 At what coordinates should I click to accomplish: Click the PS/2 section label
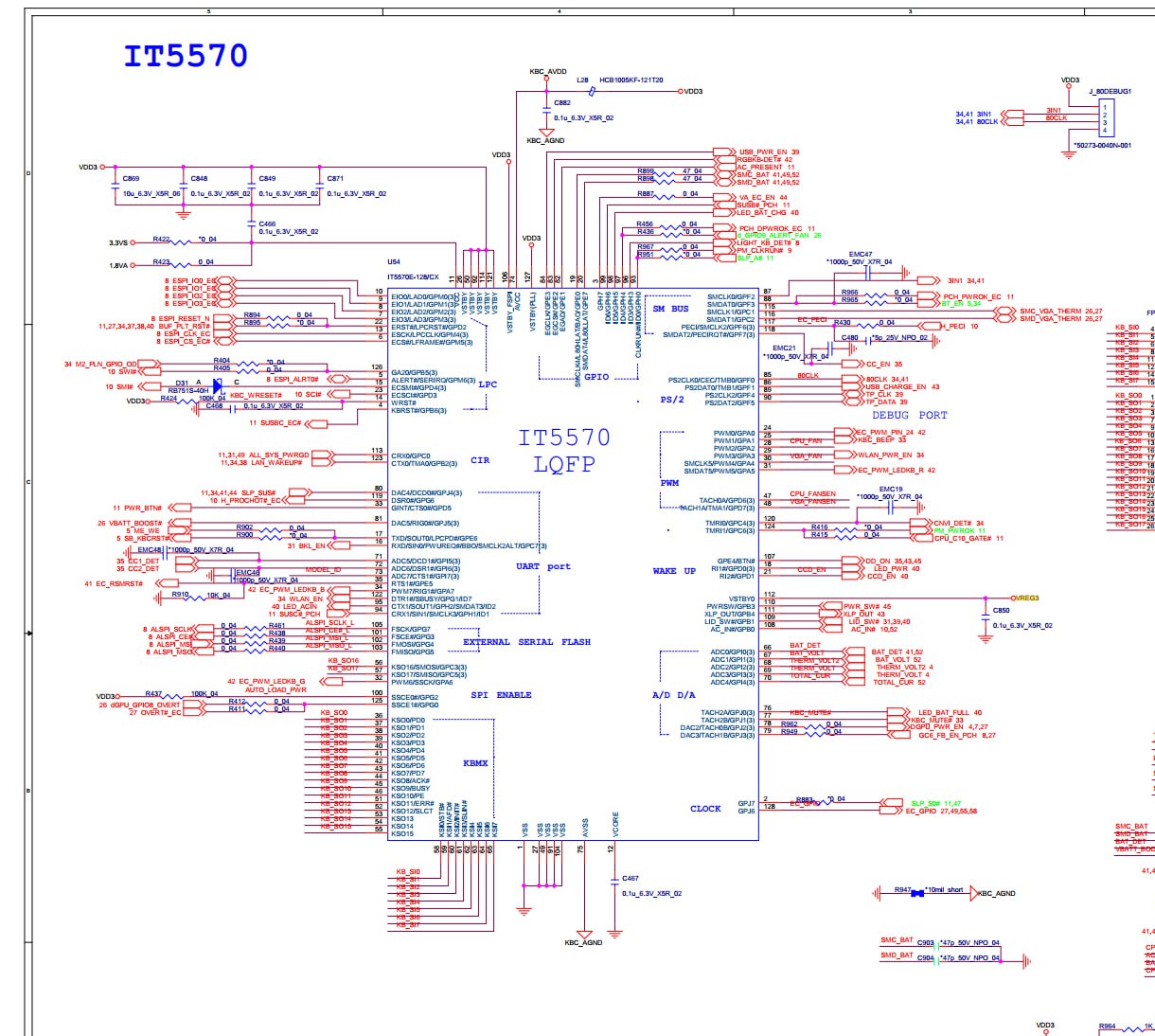point(671,400)
